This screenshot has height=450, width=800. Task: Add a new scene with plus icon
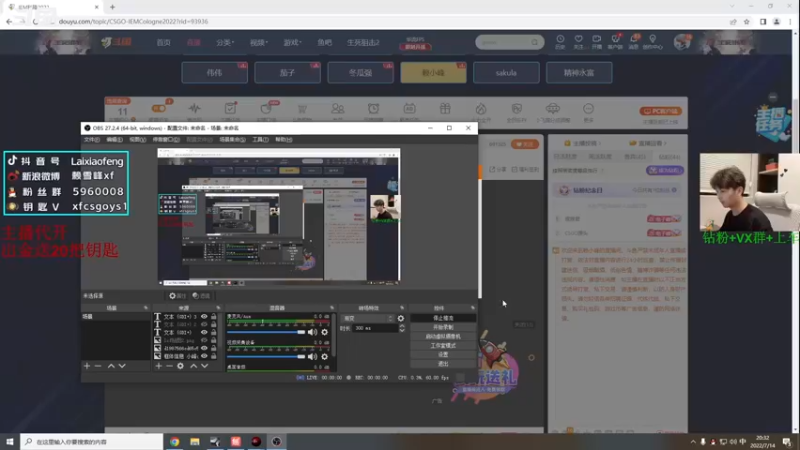point(87,366)
